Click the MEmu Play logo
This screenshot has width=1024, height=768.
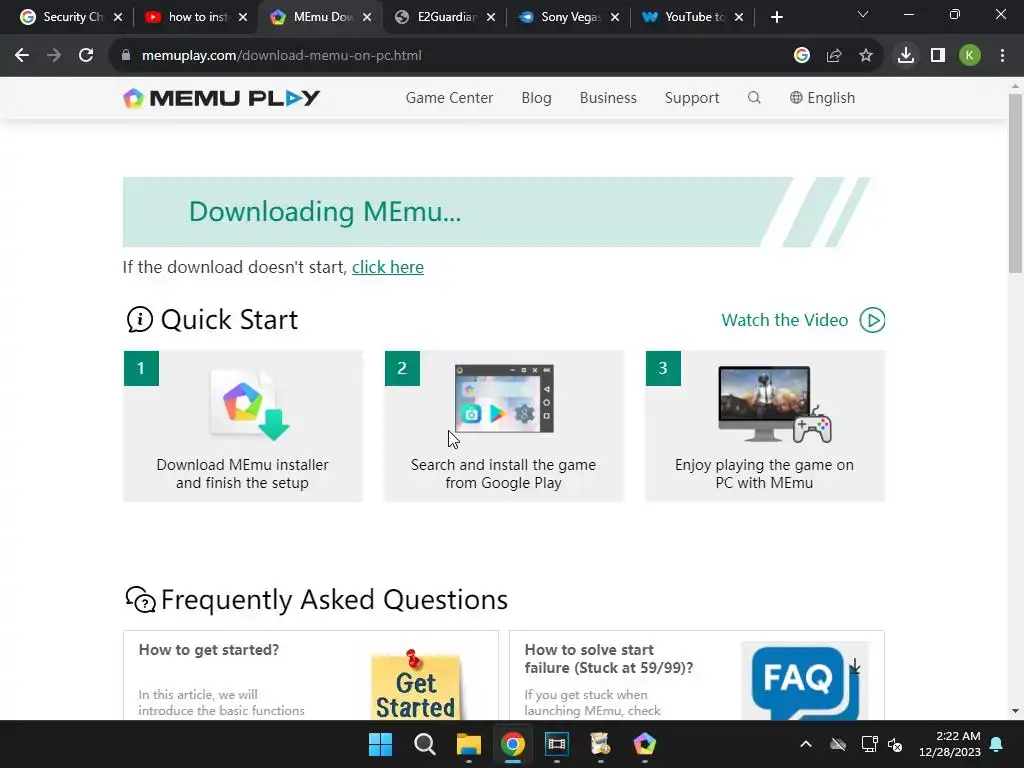coord(221,98)
